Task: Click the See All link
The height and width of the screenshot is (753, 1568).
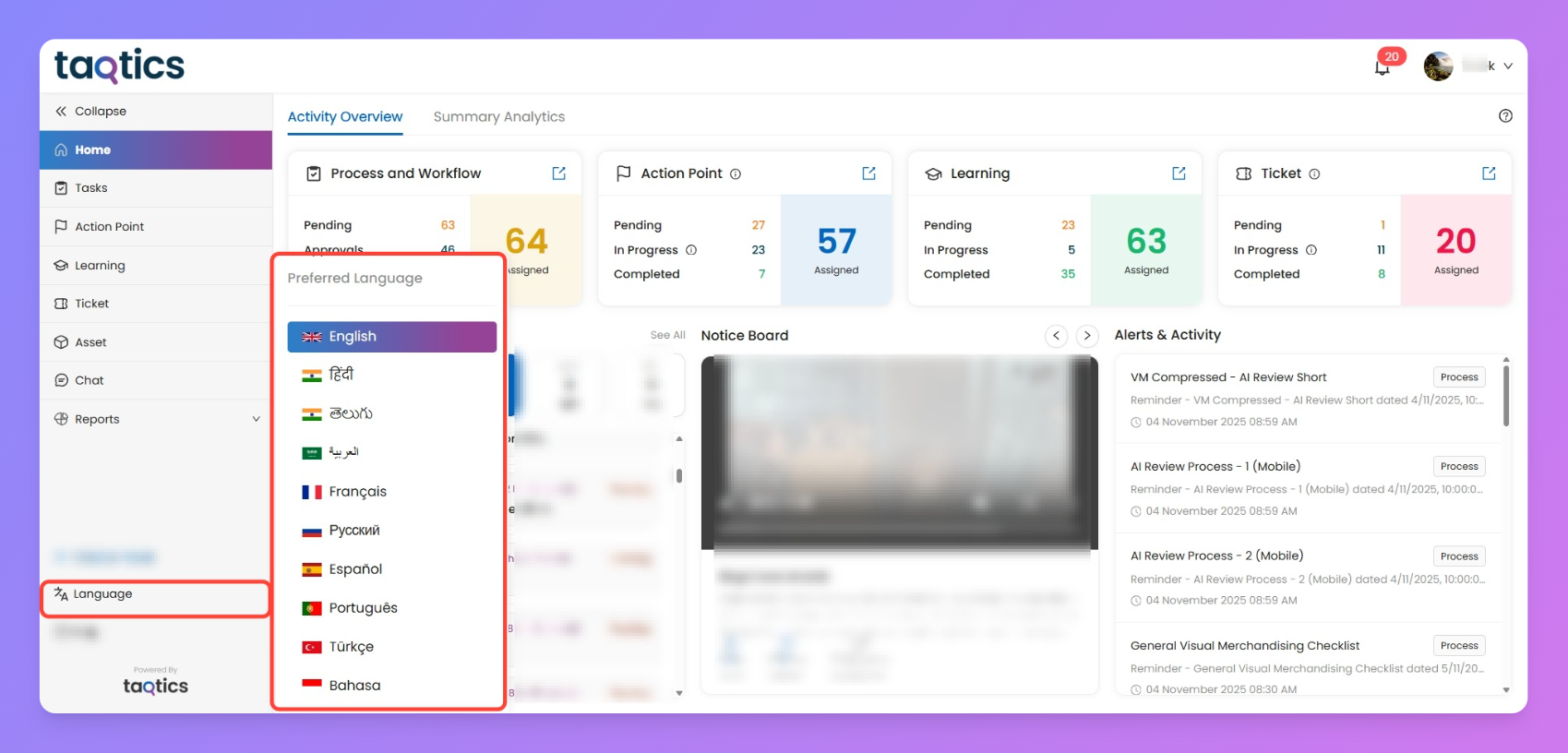Action: click(668, 336)
